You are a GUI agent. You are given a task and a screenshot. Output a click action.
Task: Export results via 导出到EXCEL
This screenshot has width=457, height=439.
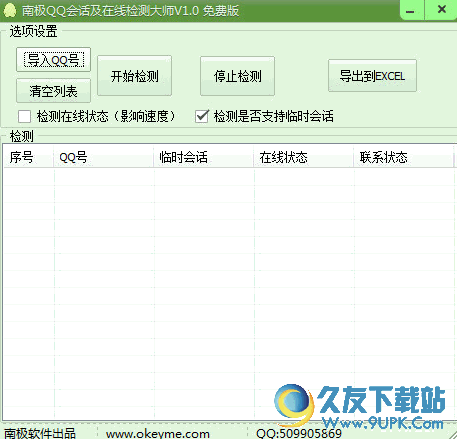(372, 76)
